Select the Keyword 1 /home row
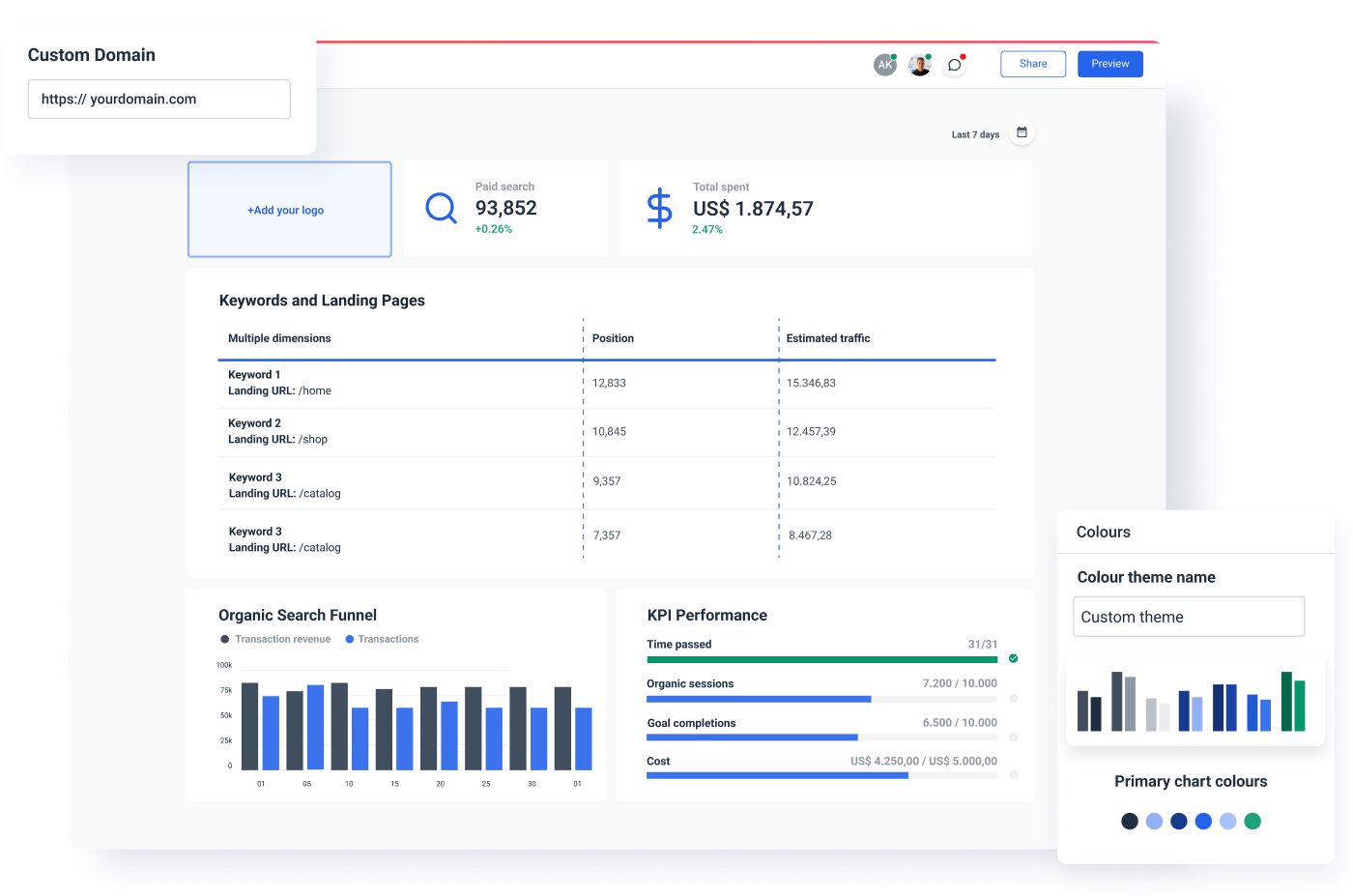Viewport: 1353px width, 896px height. [607, 384]
